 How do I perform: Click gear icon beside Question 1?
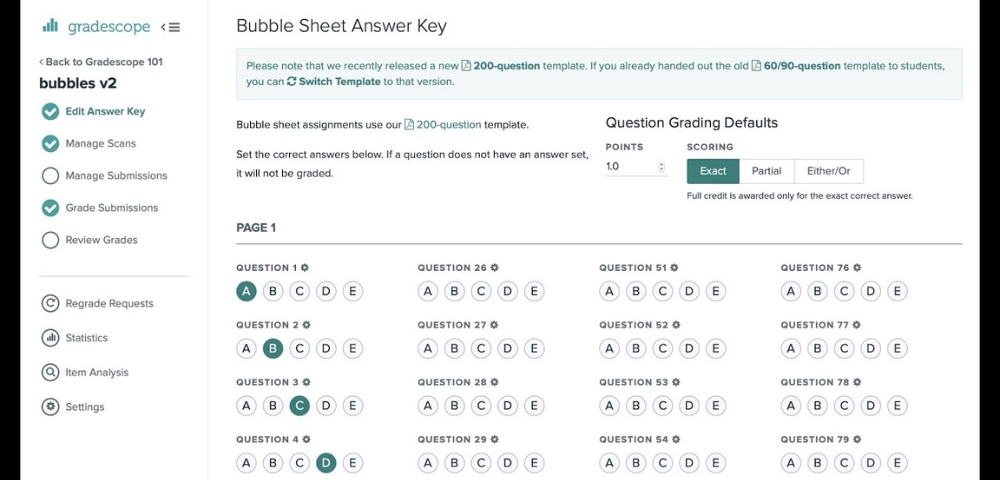coord(305,268)
